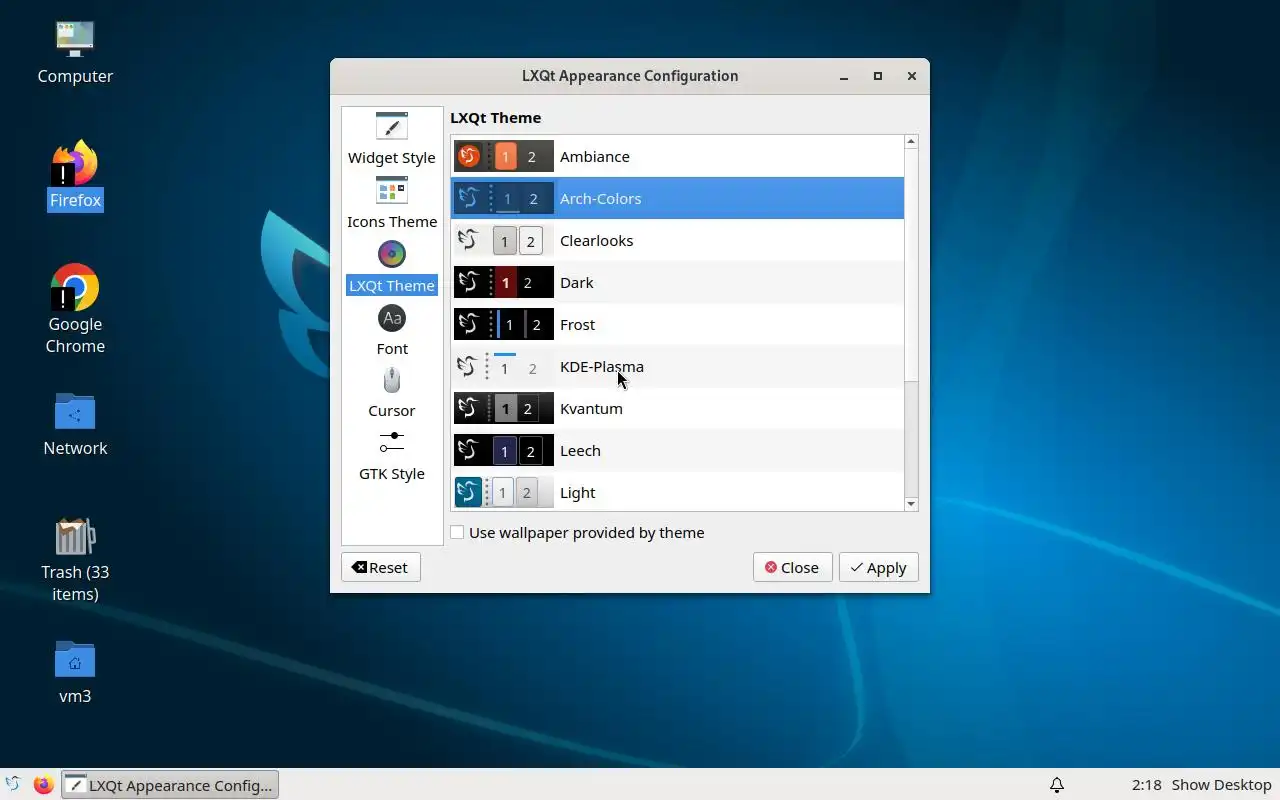Apply the selected theme
Image resolution: width=1280 pixels, height=800 pixels.
(x=878, y=568)
